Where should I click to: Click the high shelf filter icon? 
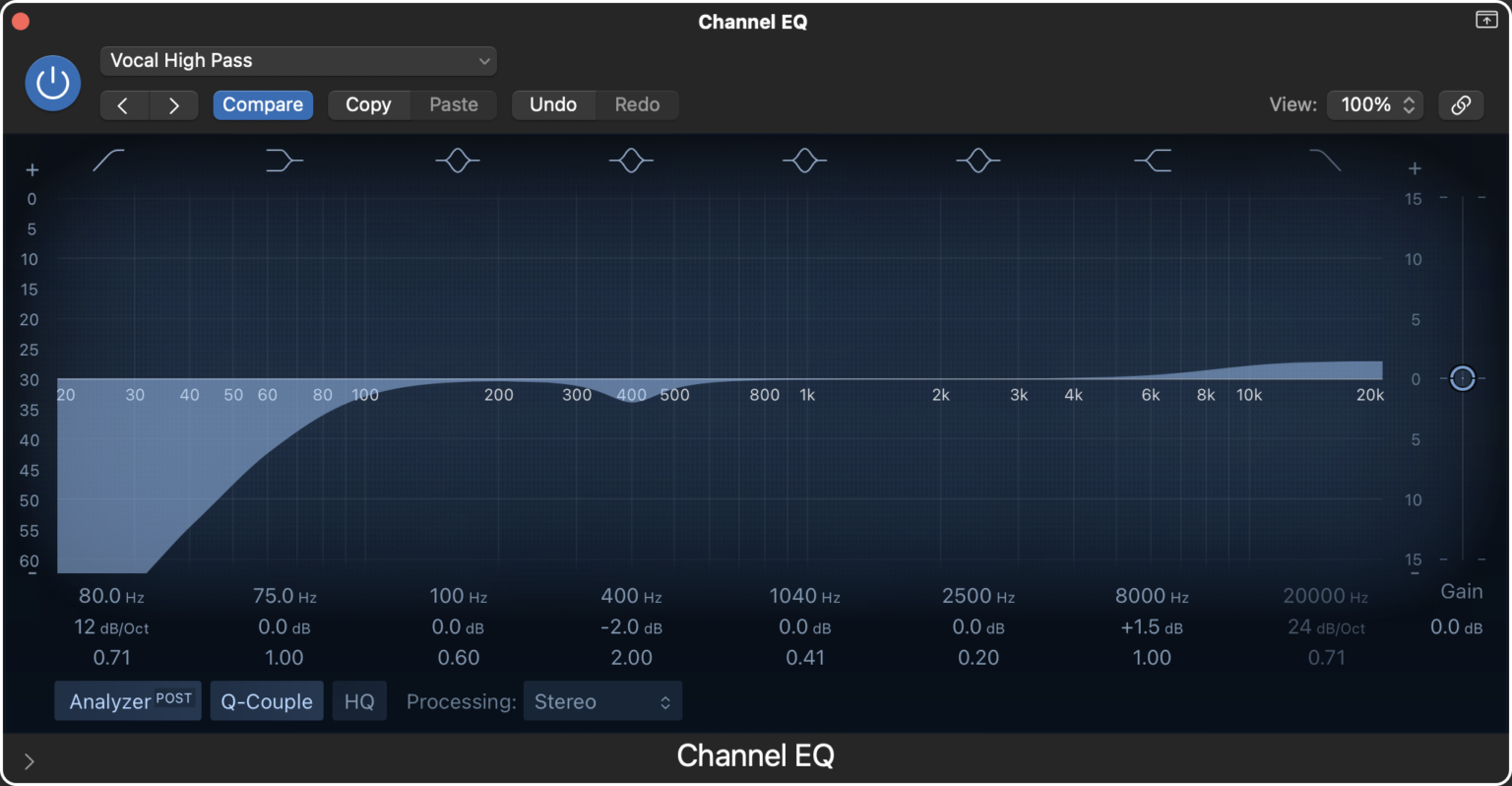(x=1151, y=160)
